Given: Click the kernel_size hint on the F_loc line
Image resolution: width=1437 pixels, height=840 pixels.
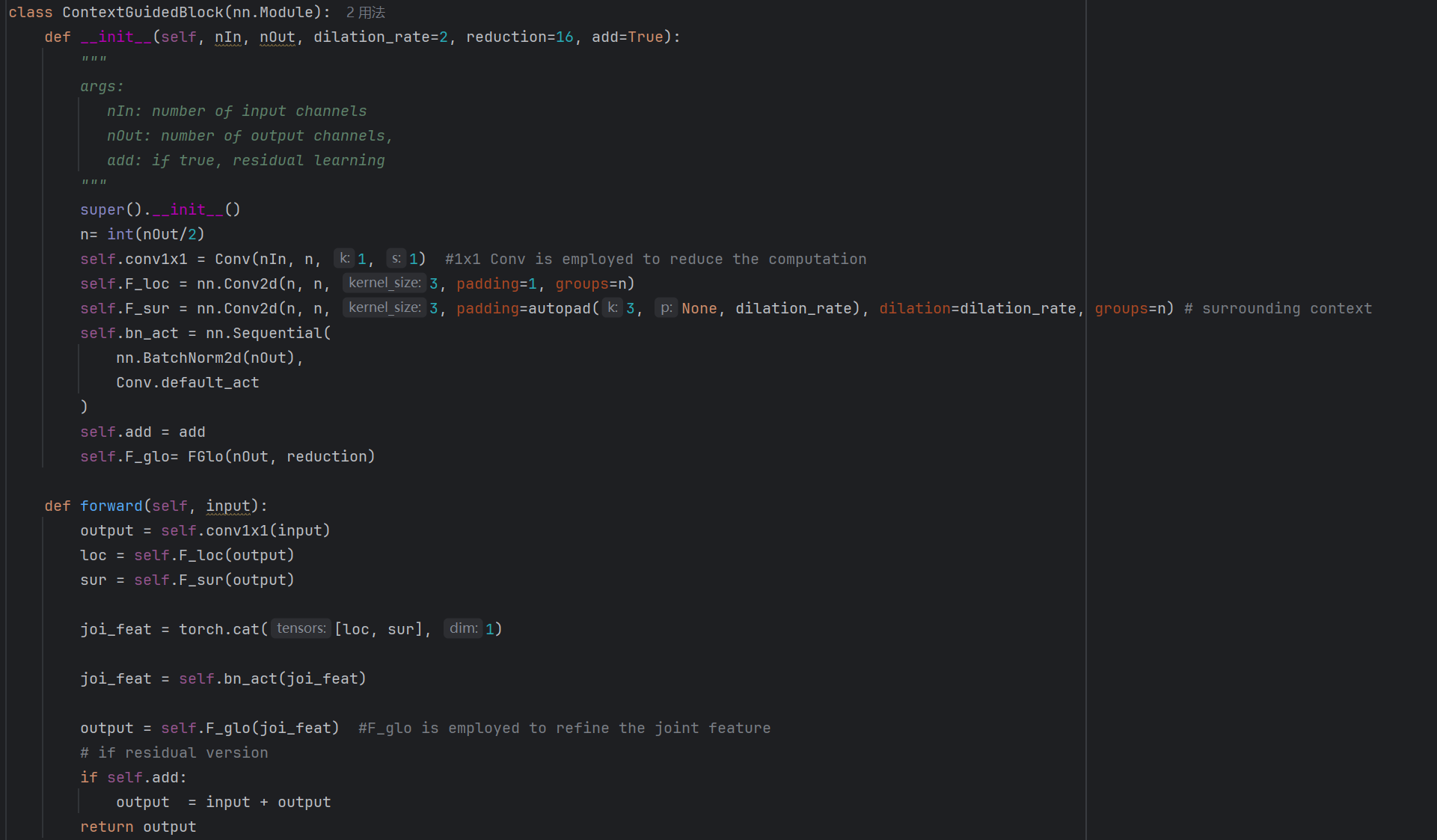Looking at the screenshot, I should pyautogui.click(x=384, y=283).
